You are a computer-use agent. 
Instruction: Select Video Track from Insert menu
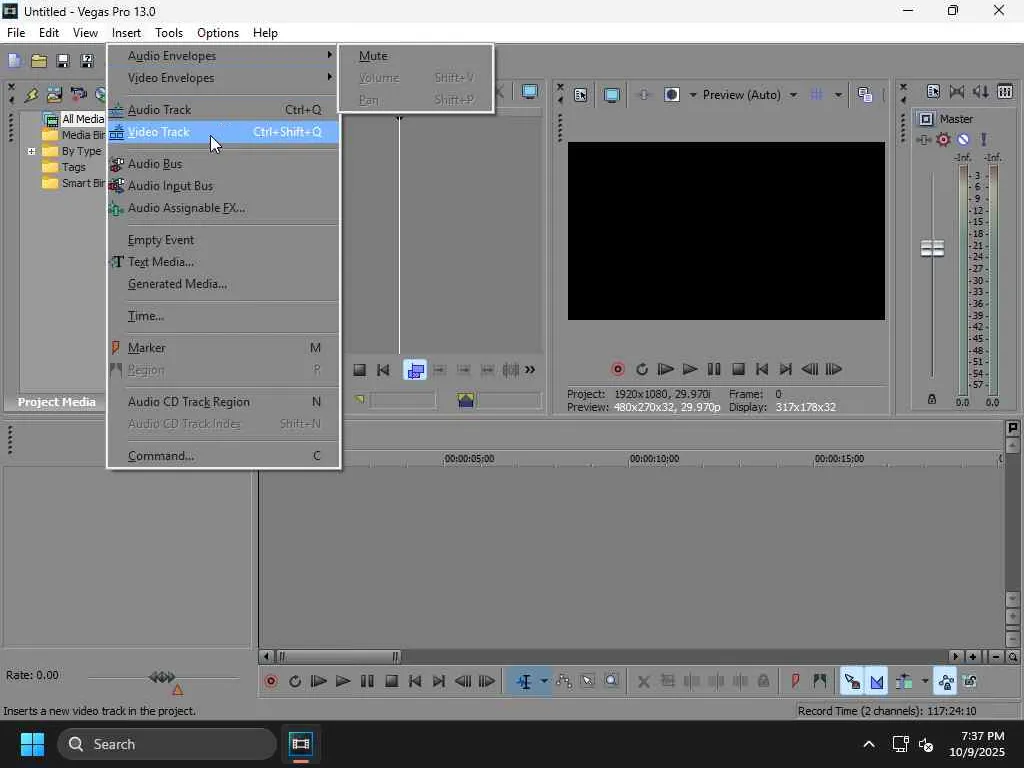(223, 132)
